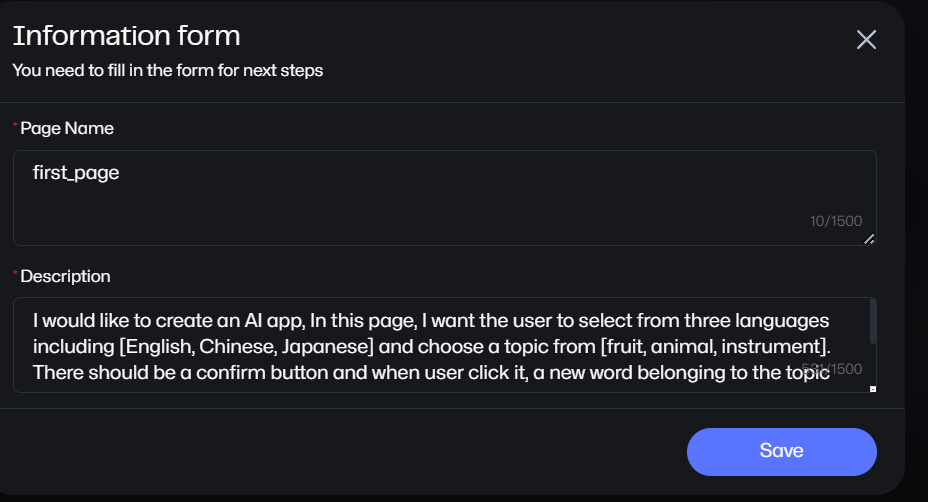Place cursor in the "first_page" text
The image size is (928, 502).
click(76, 173)
